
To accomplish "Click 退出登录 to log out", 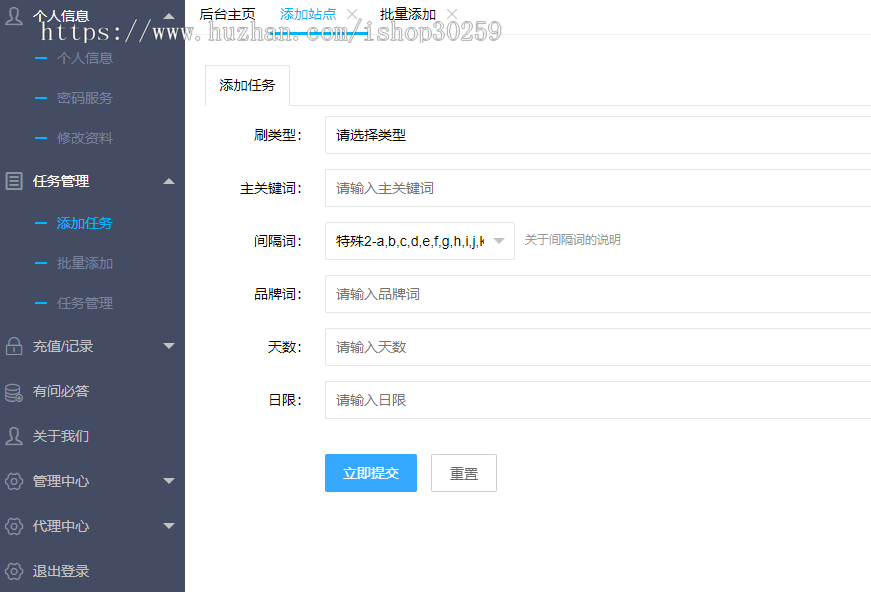I will 61,571.
